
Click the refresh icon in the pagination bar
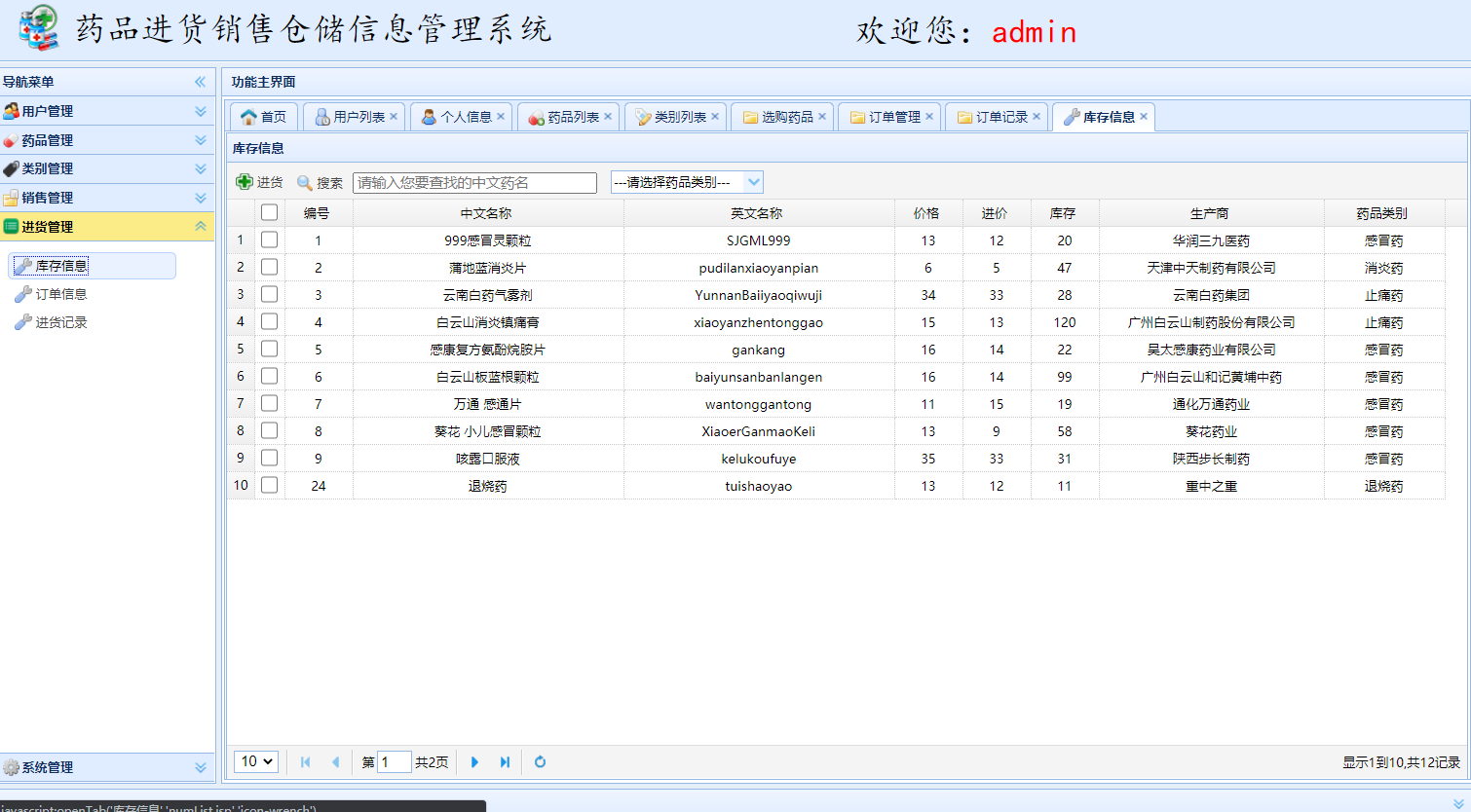539,762
